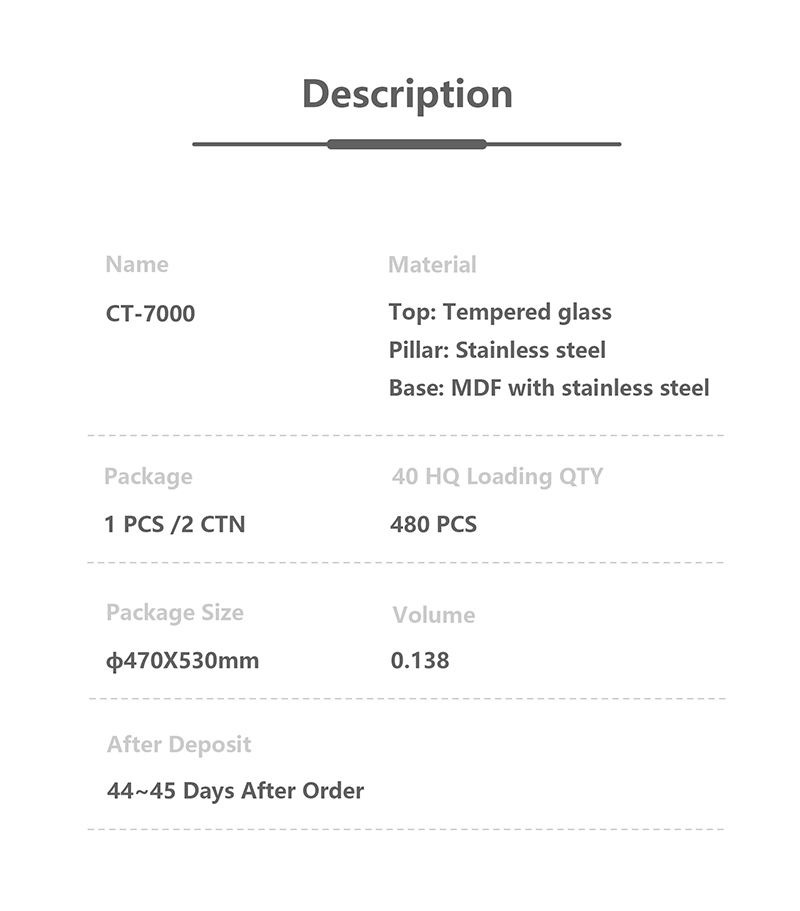The width and height of the screenshot is (800, 911).
Task: Click the thick bar under Description heading
Action: (x=406, y=144)
